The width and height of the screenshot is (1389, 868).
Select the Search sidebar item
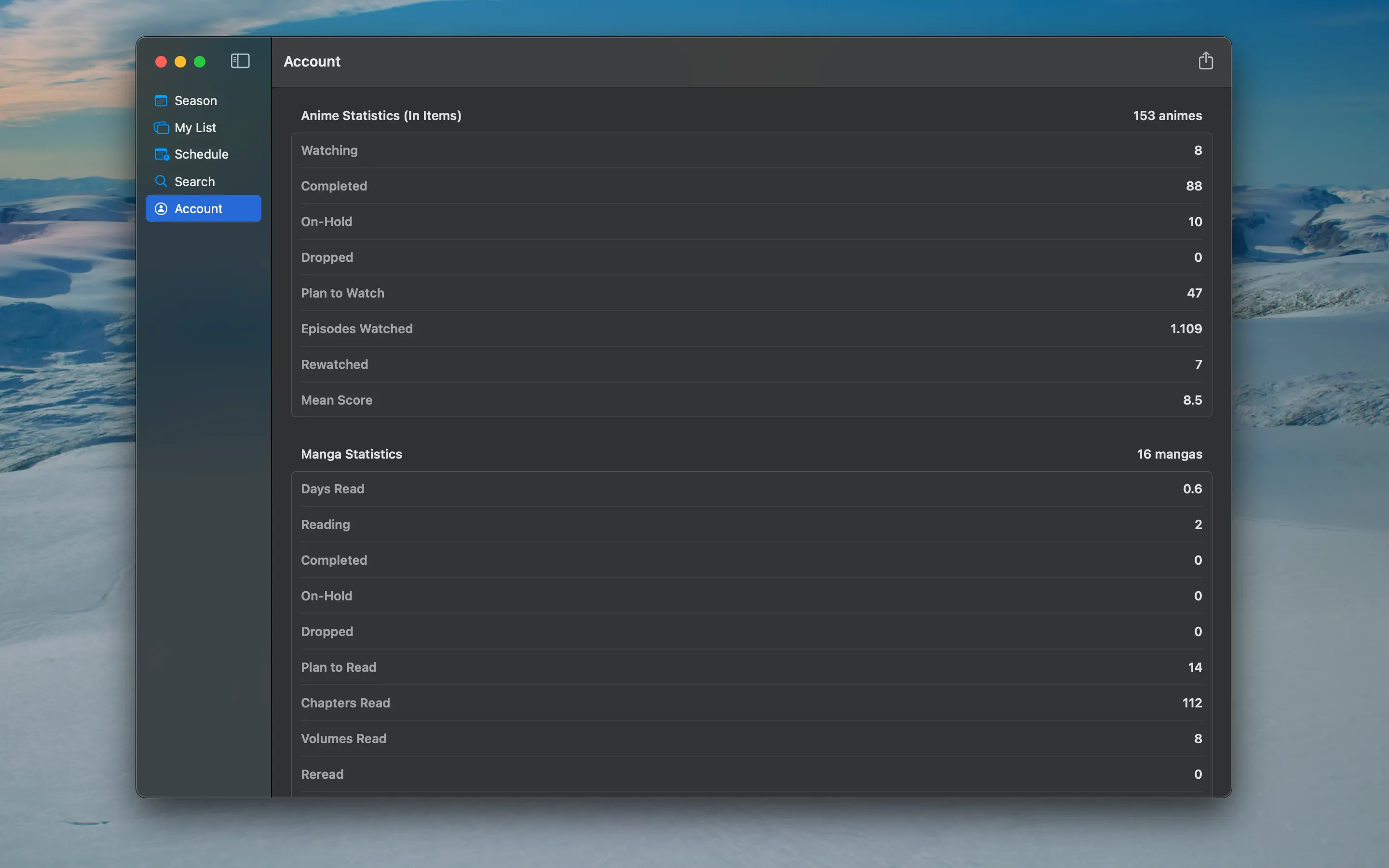(x=194, y=181)
